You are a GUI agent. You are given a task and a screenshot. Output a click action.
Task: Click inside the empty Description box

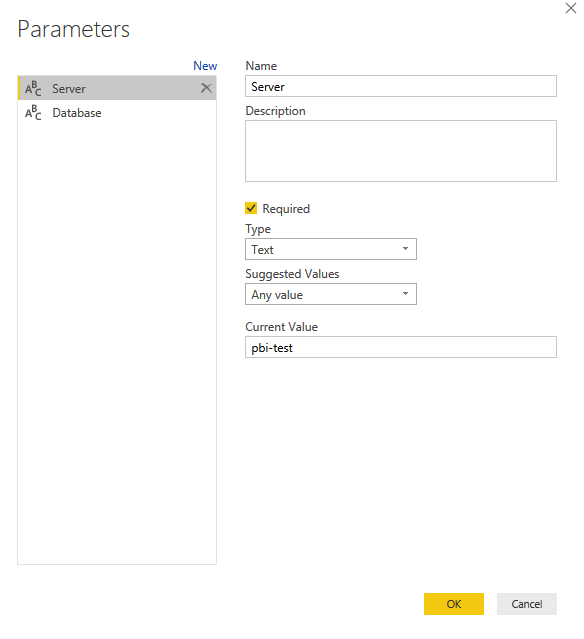point(401,151)
